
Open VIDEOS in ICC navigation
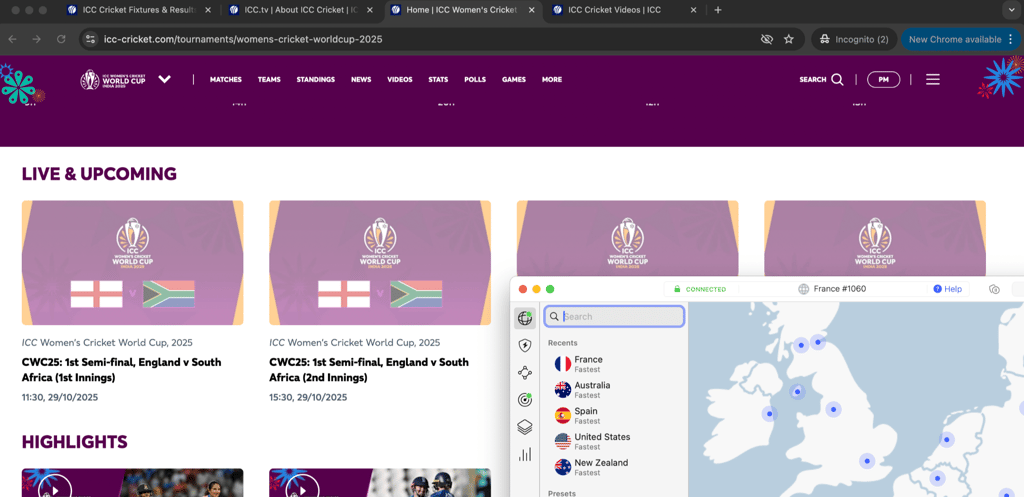coord(400,80)
